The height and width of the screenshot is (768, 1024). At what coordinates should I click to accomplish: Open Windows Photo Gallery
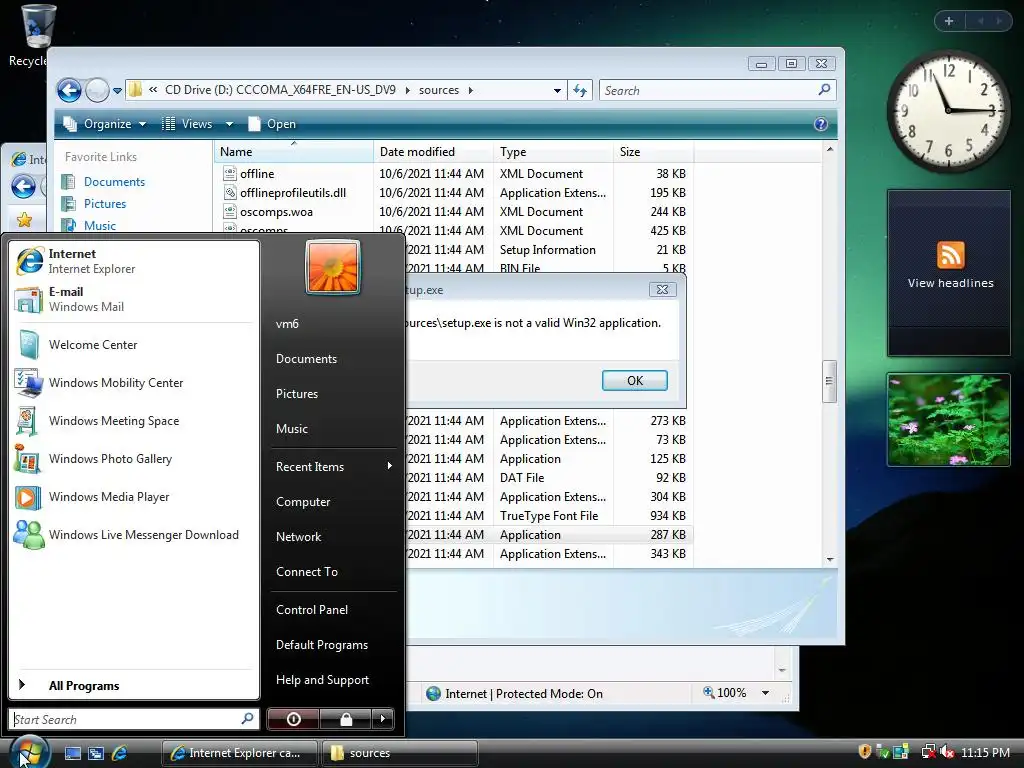pos(134,458)
